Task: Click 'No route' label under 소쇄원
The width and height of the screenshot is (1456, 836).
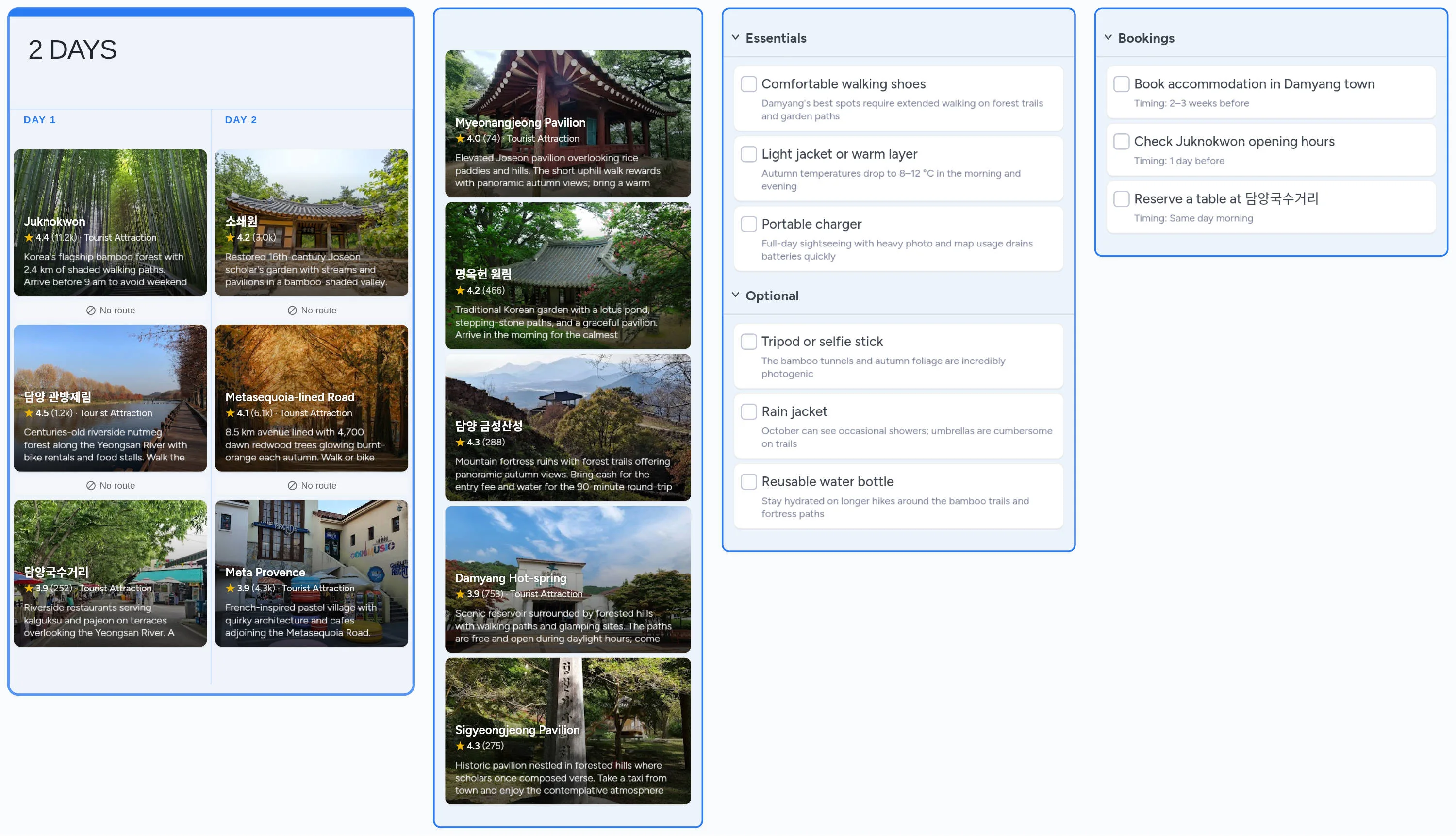Action: click(319, 310)
